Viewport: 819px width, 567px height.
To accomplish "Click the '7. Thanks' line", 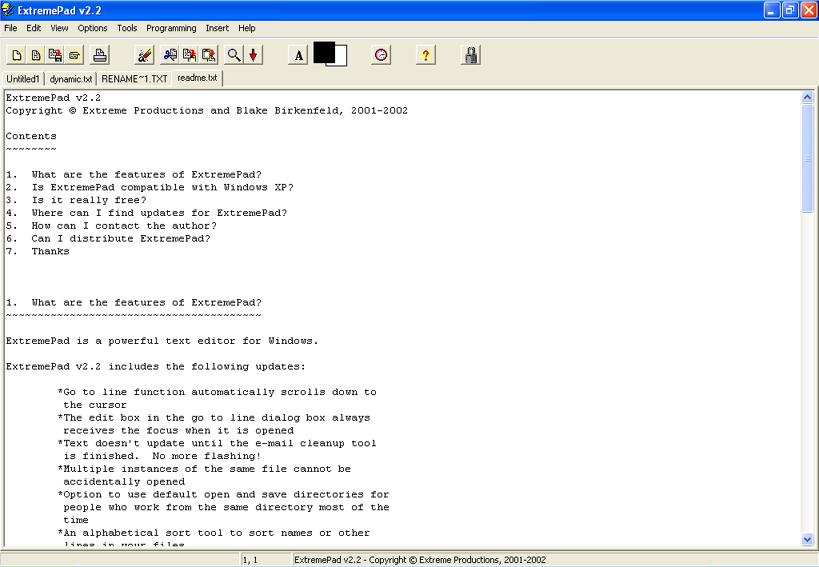I will (38, 251).
